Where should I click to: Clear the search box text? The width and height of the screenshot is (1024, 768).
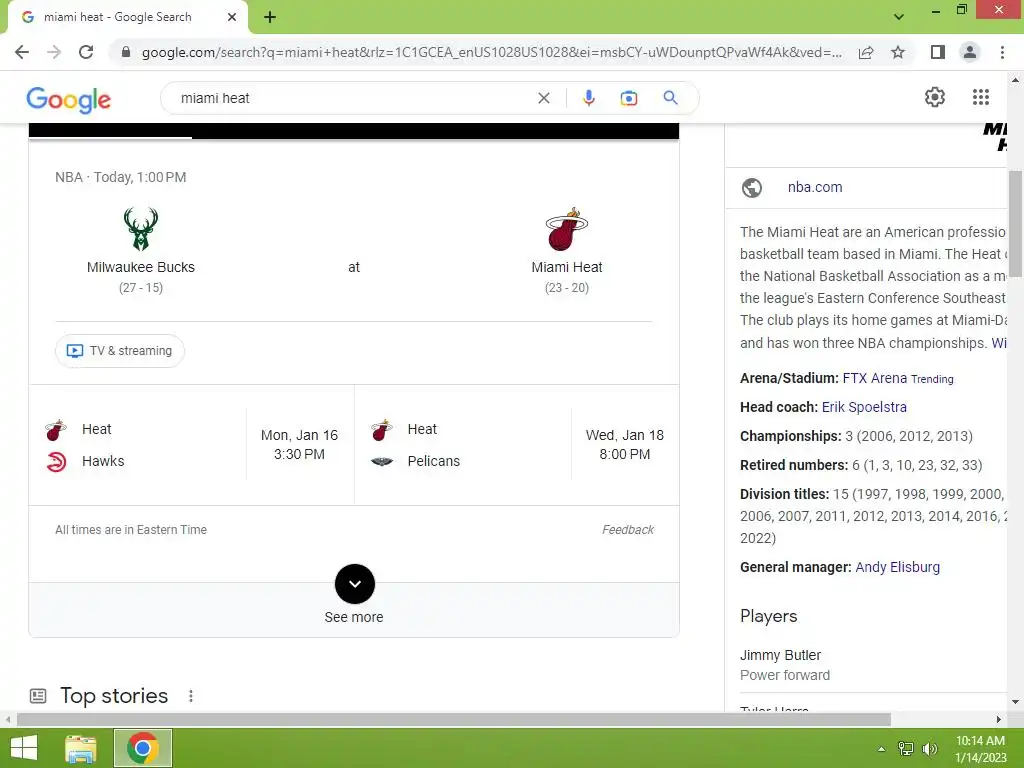543,98
